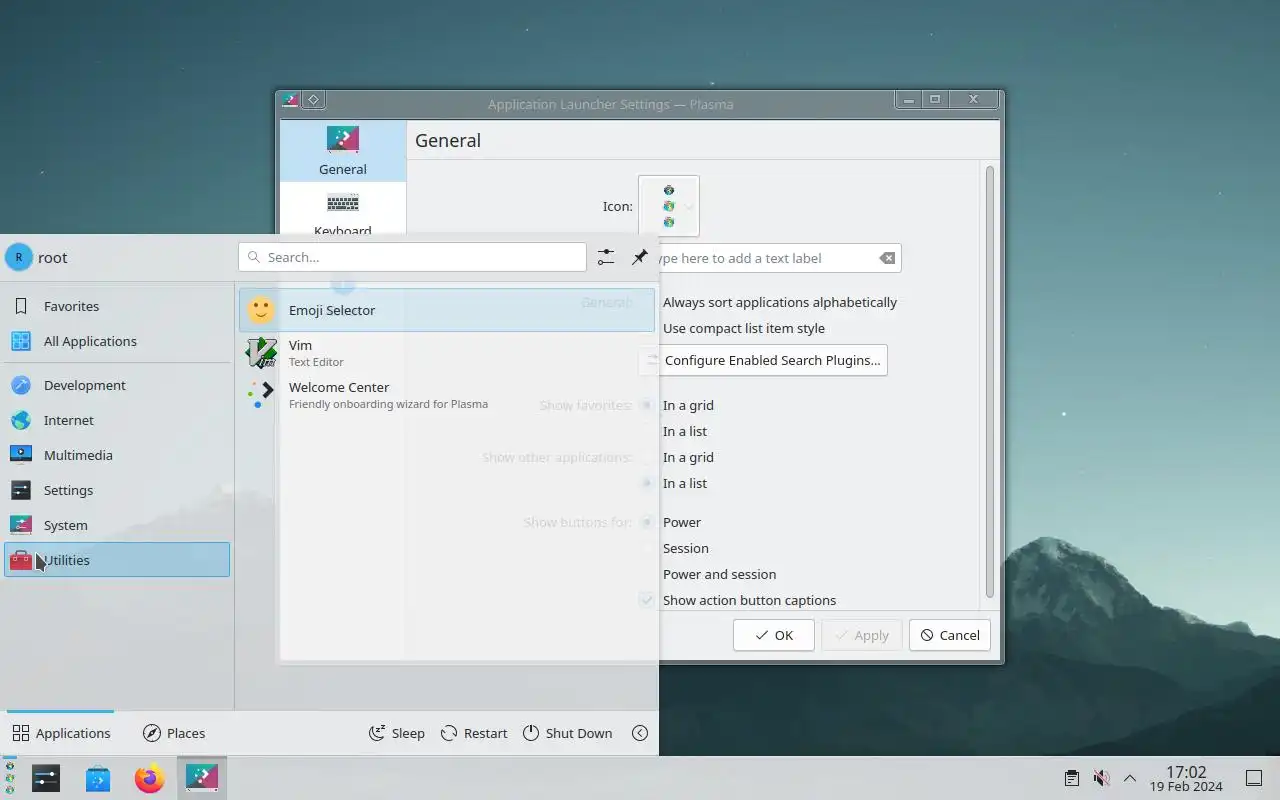Expand more power options arrow
This screenshot has height=800, width=1280.
coord(640,733)
